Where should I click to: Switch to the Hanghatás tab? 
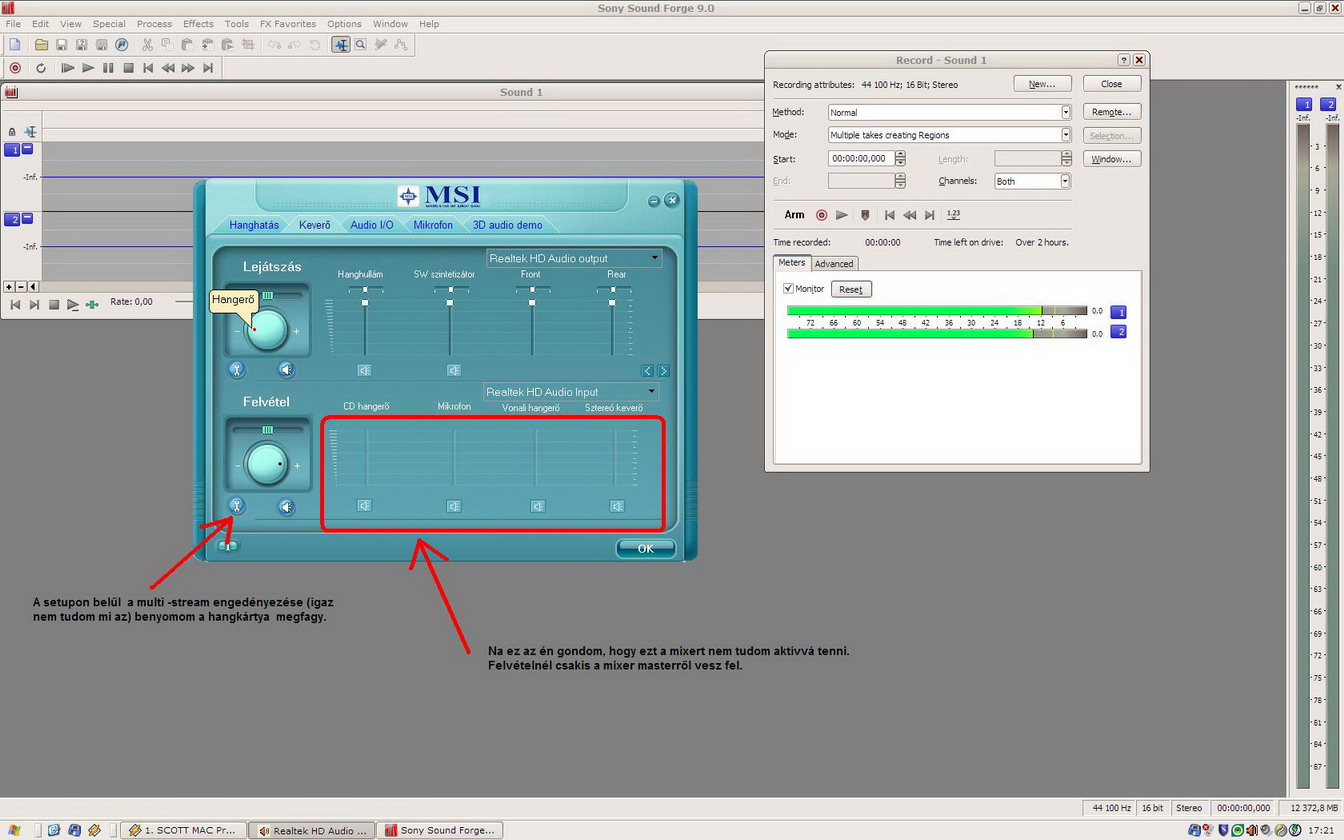point(254,225)
